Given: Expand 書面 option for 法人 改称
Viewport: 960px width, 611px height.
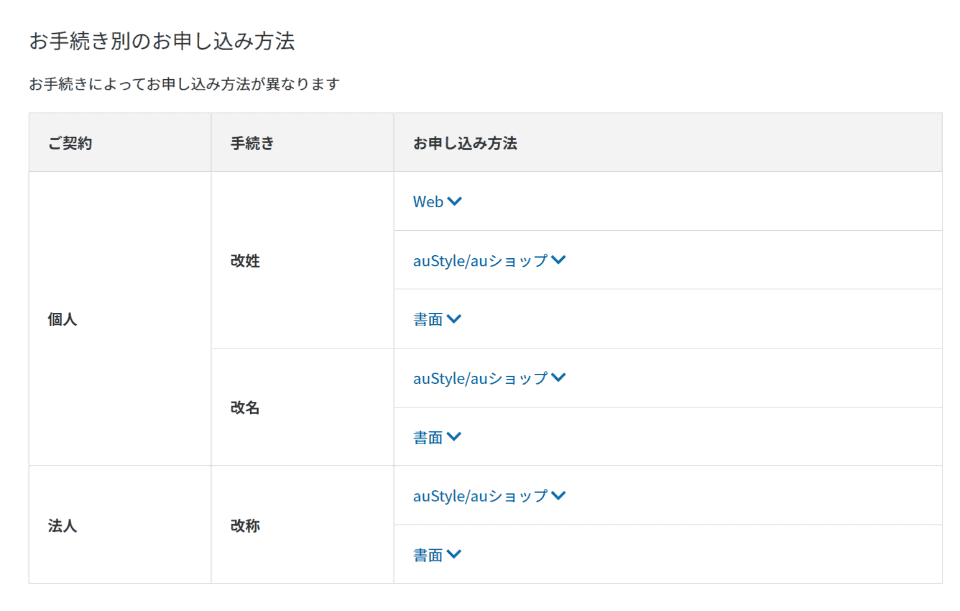Looking at the screenshot, I should pyautogui.click(x=437, y=555).
